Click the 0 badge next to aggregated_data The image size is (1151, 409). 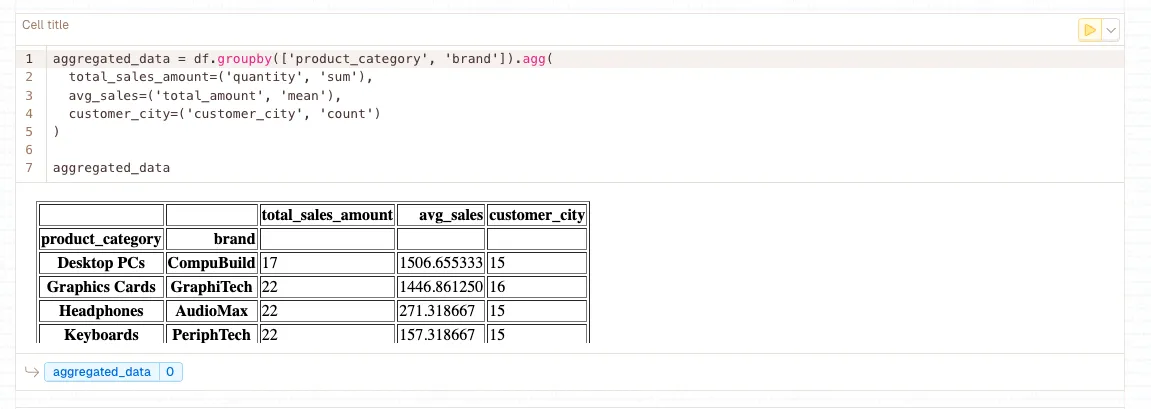(170, 372)
